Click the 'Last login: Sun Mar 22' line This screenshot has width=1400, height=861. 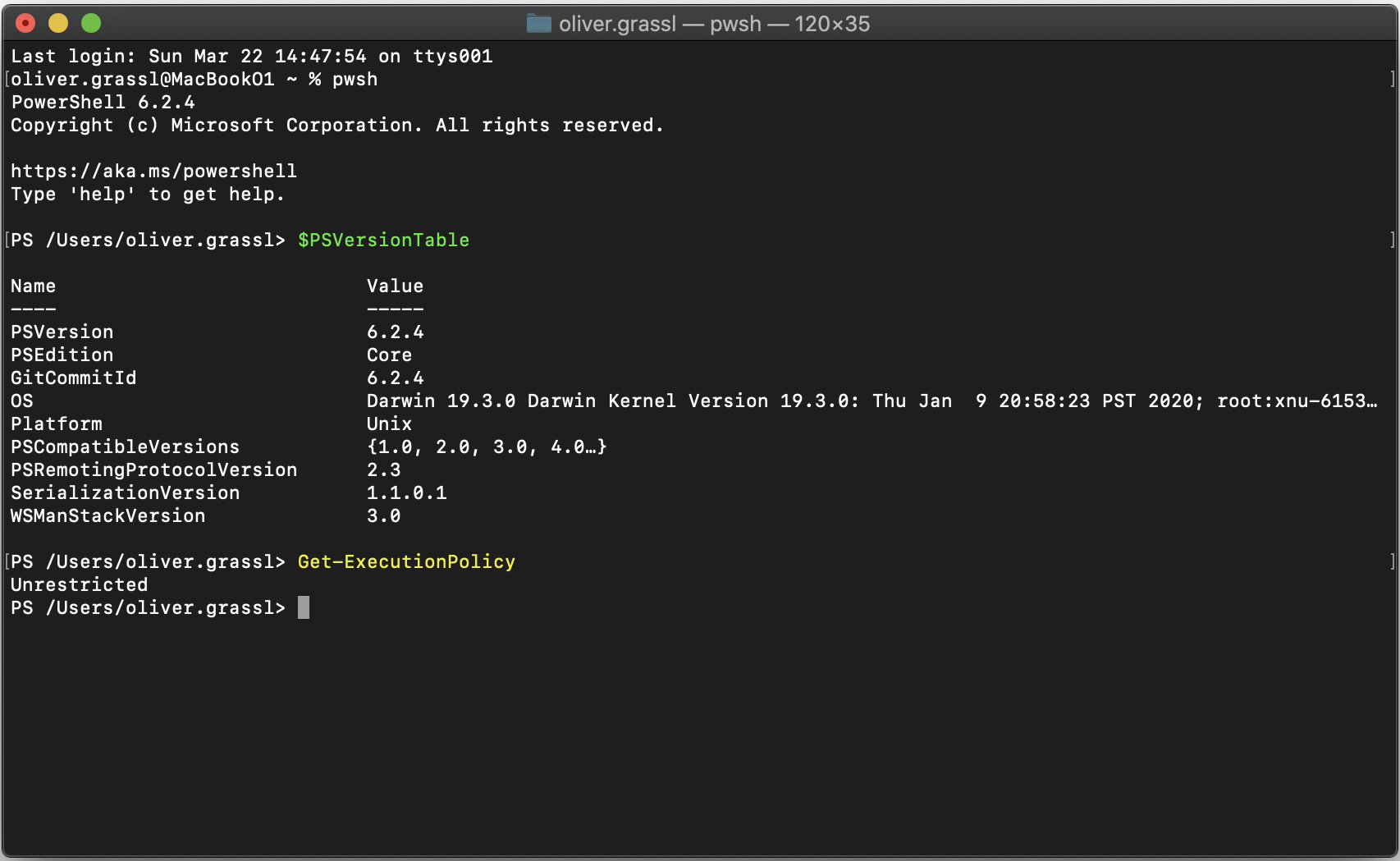(x=252, y=56)
